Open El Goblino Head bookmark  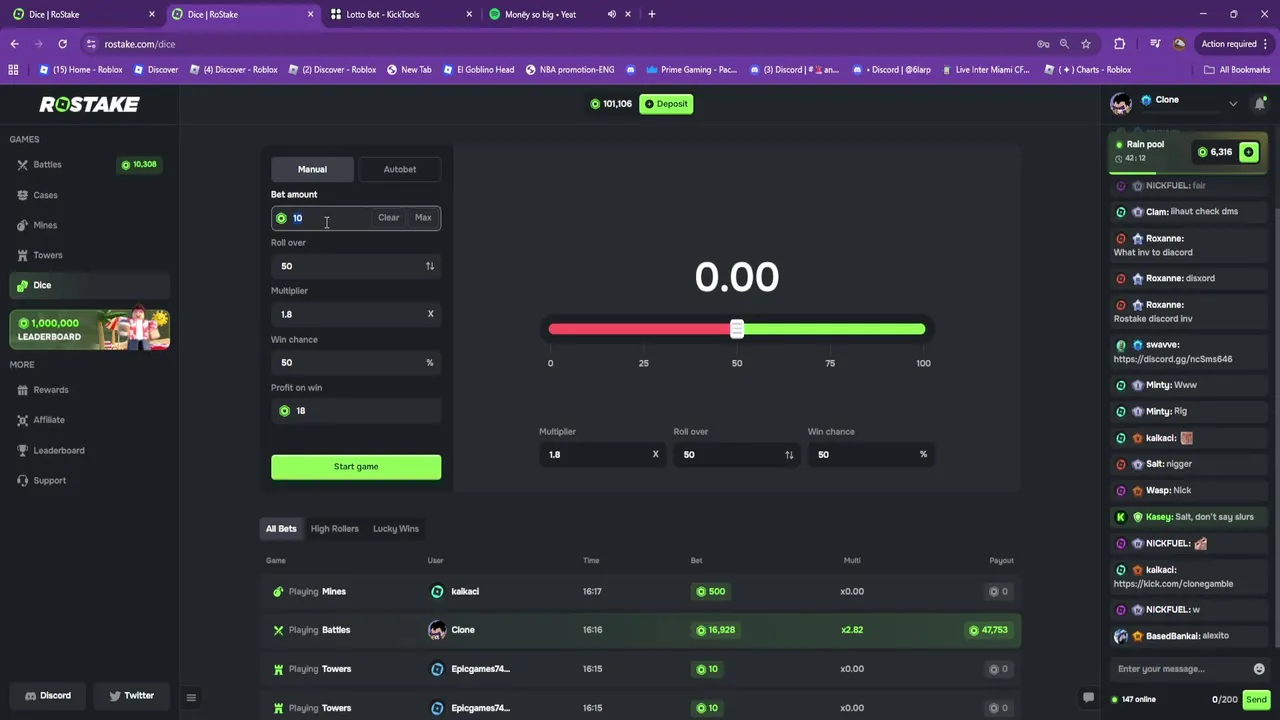point(478,70)
